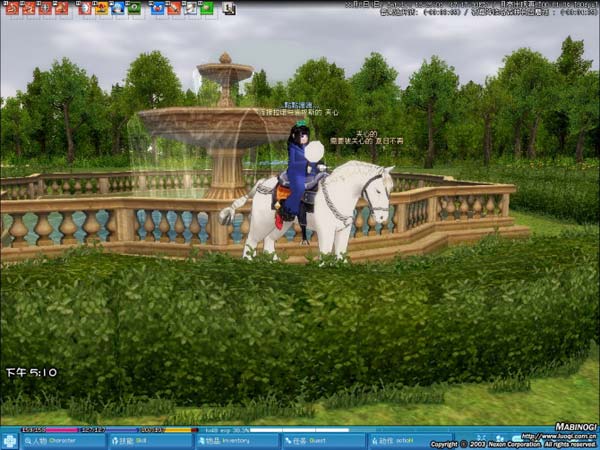
Task: Activate the fourth red skill slot in first hotbar group
Action: click(62, 8)
